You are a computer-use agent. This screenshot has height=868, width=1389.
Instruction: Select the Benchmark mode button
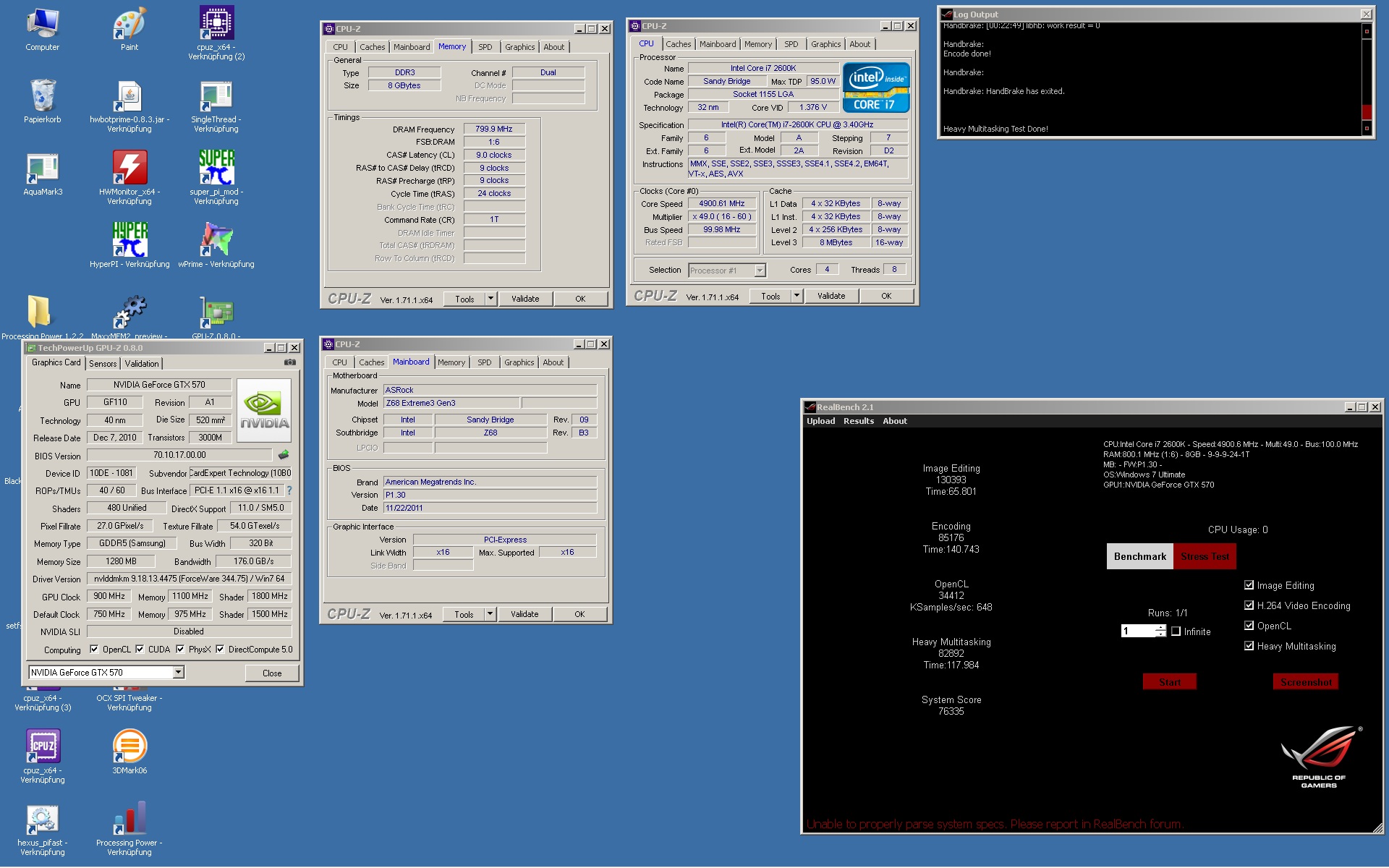pos(1140,556)
